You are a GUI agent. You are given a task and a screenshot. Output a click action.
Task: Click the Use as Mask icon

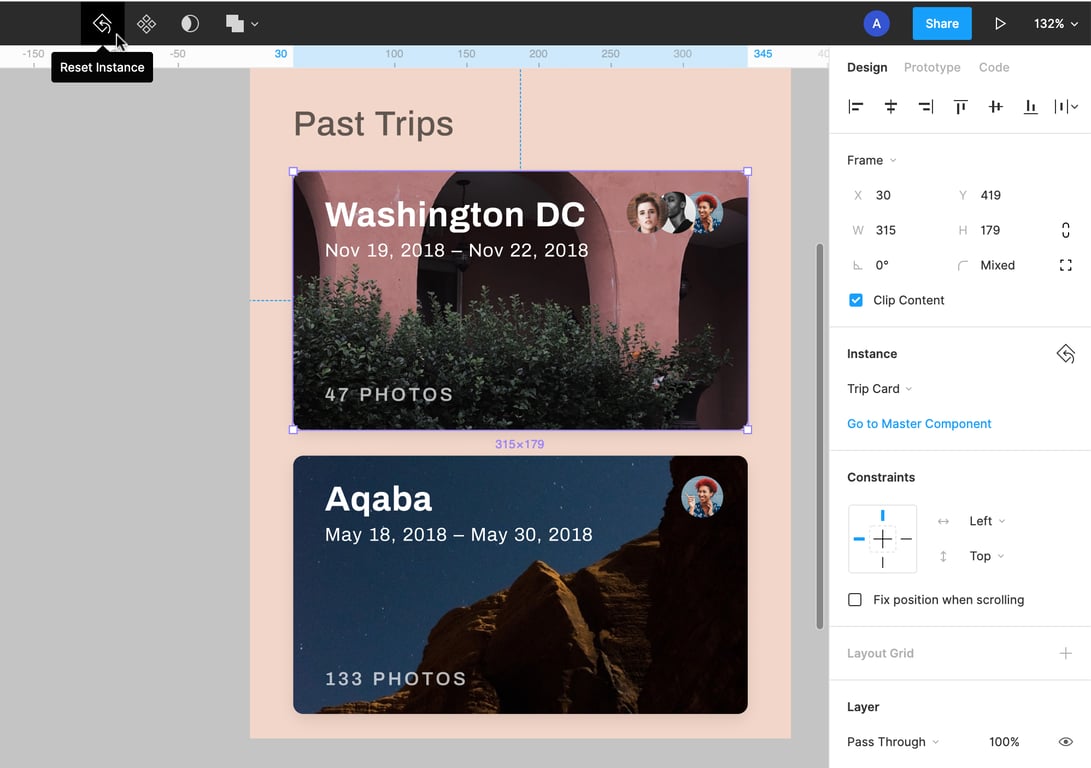tap(190, 23)
